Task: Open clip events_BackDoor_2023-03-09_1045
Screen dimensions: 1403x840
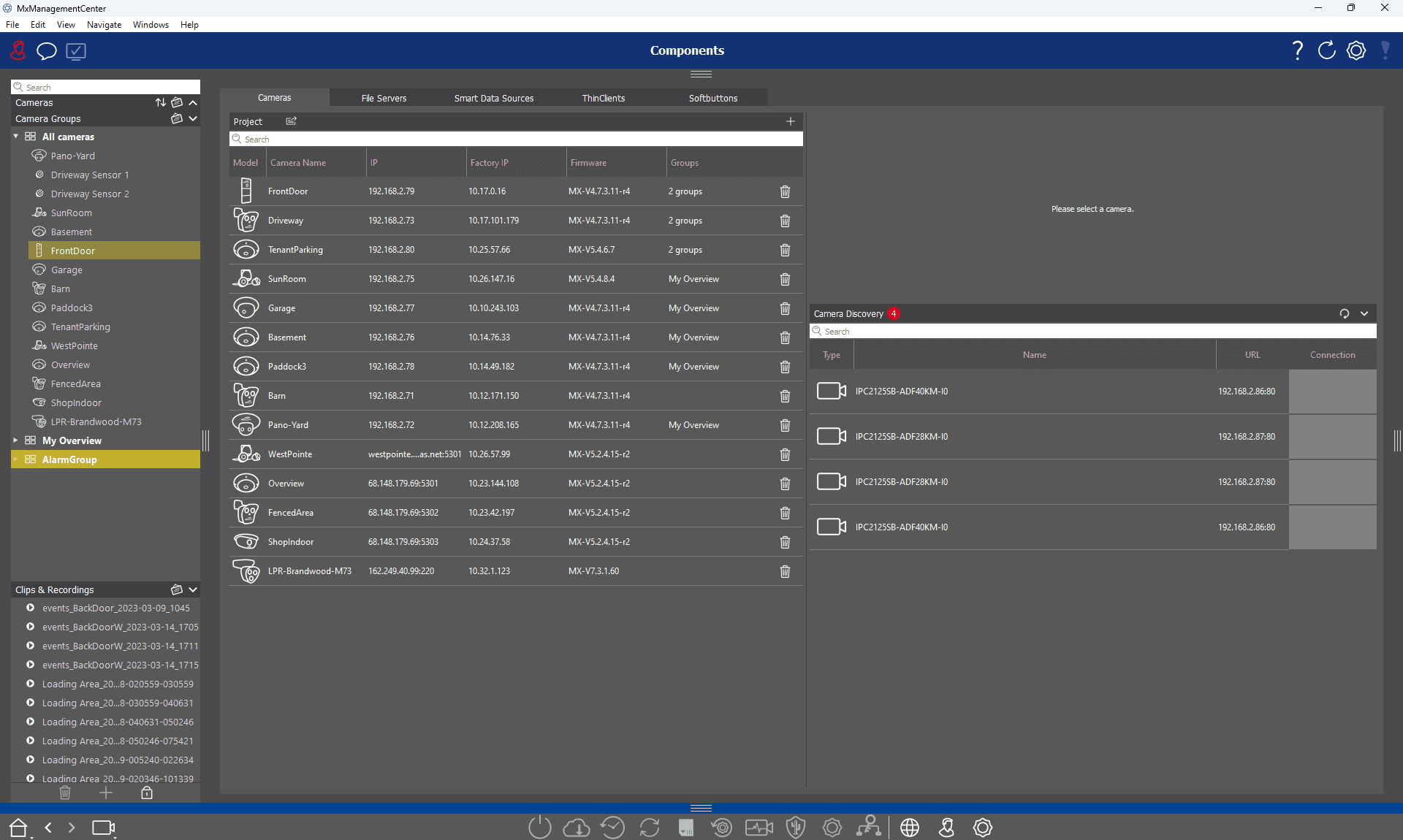Action: [115, 608]
